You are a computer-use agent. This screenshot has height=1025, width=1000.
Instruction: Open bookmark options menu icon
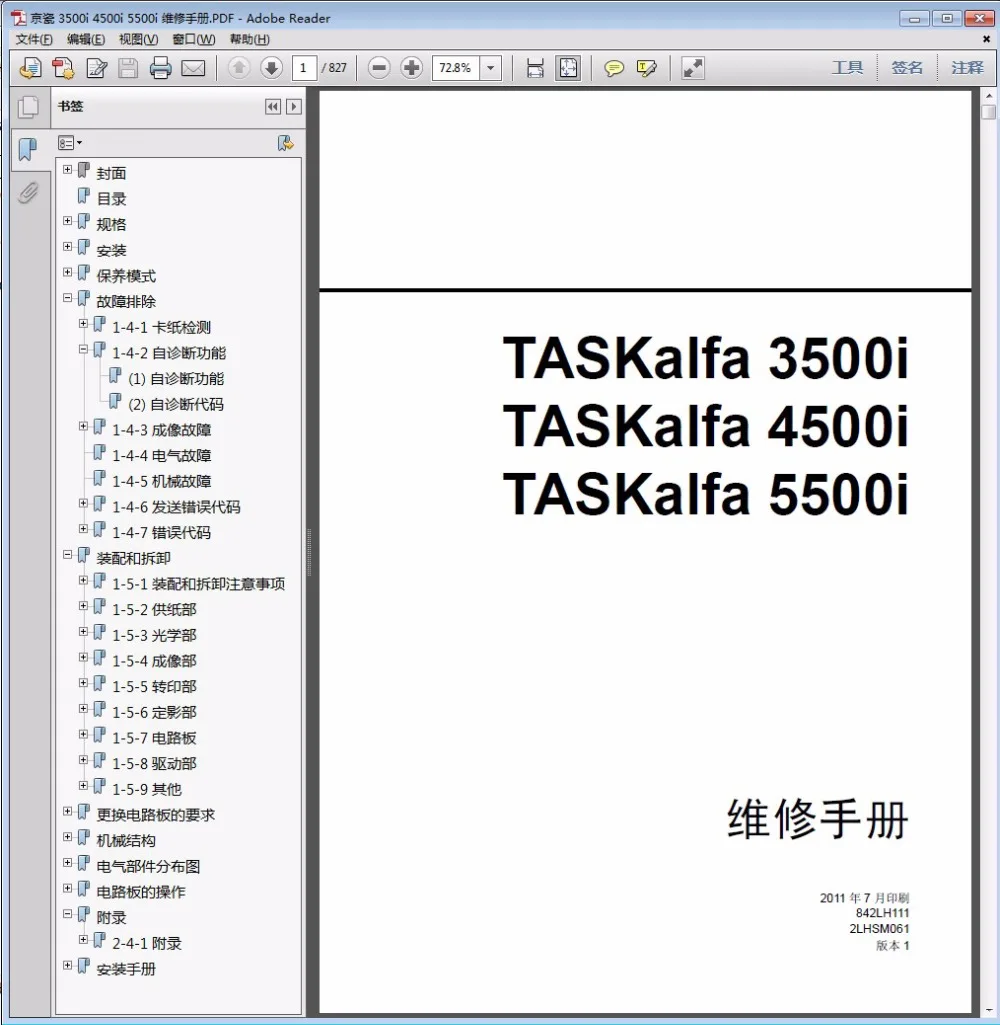(69, 143)
